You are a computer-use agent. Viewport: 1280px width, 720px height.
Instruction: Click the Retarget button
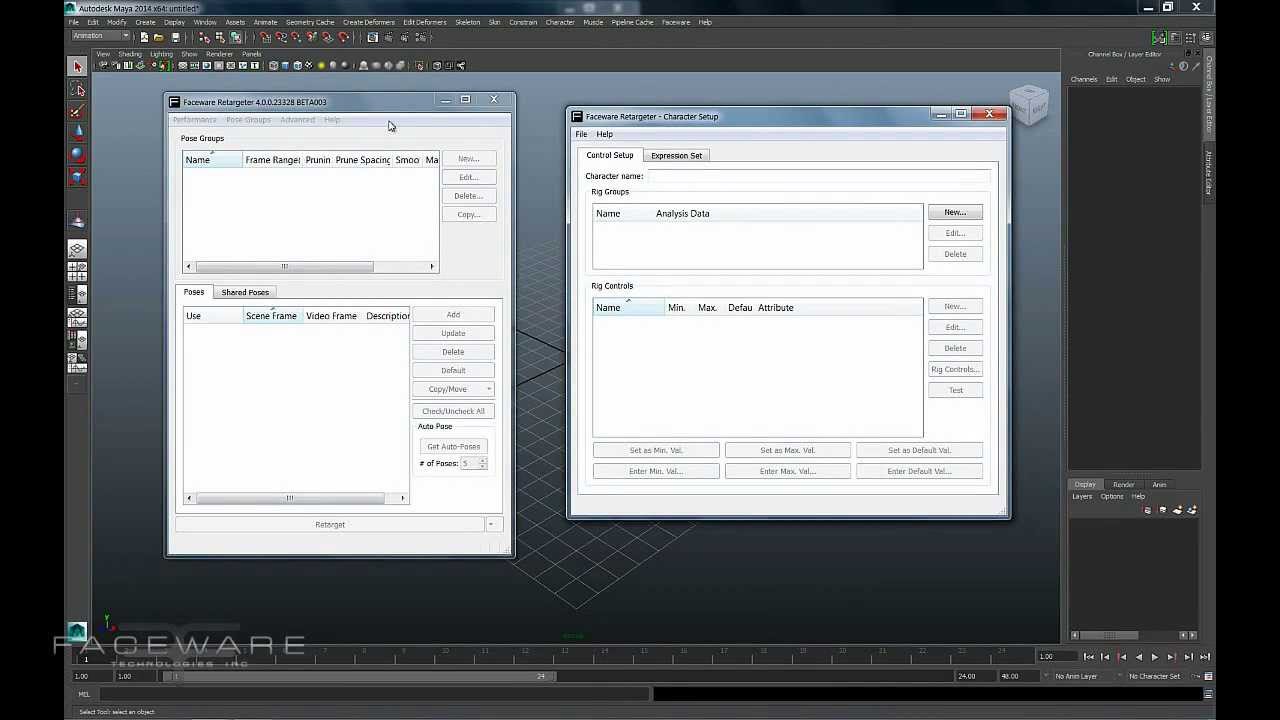(330, 524)
